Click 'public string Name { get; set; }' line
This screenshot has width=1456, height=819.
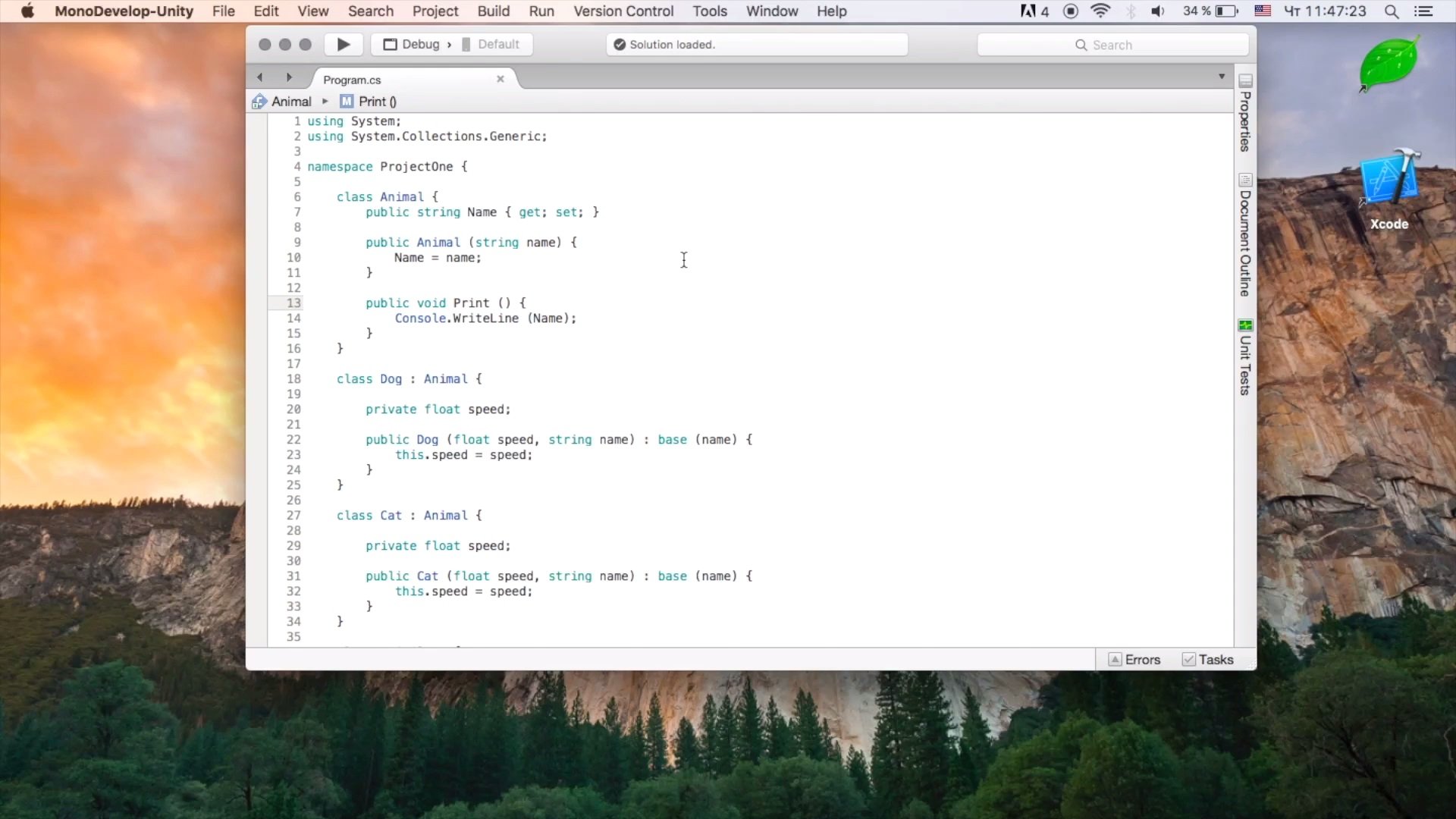click(x=482, y=212)
